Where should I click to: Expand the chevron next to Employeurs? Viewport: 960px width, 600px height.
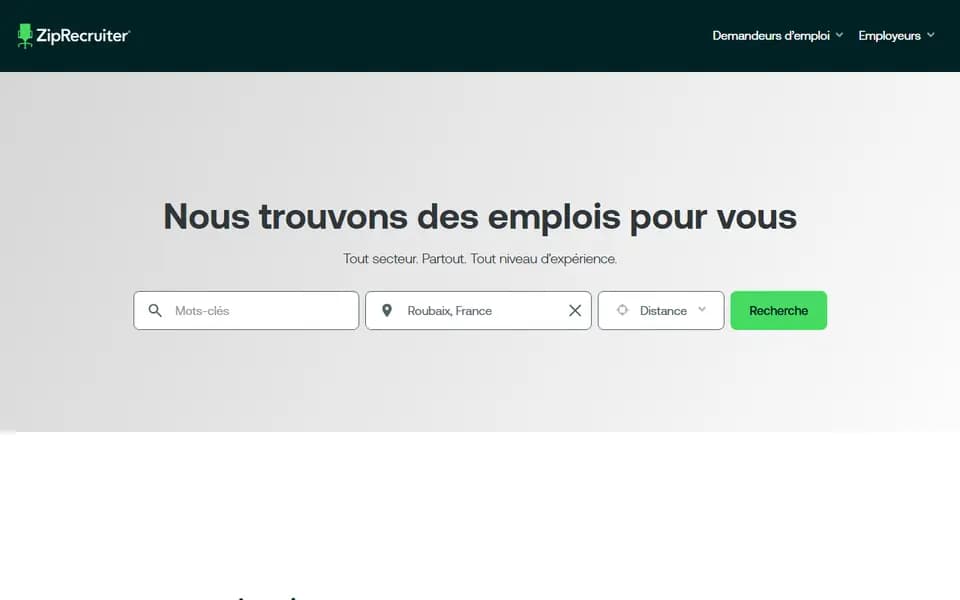tap(931, 35)
